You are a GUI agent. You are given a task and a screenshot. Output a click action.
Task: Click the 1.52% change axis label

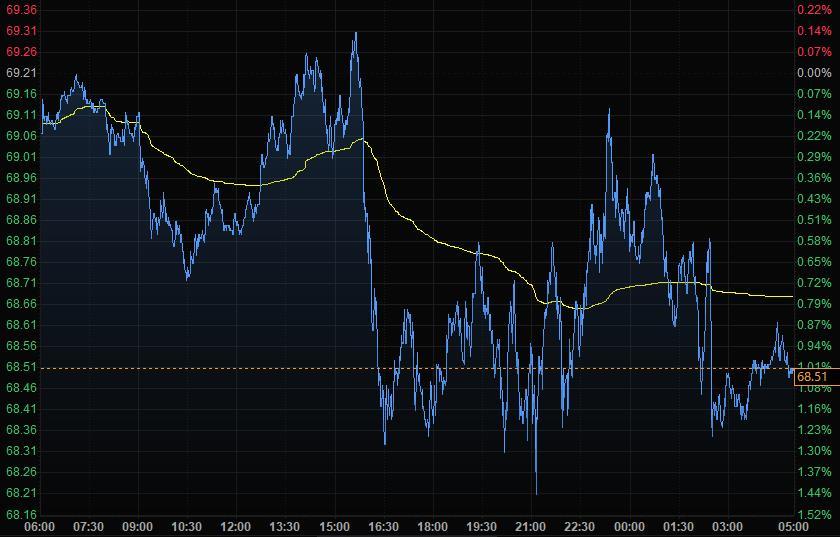[x=811, y=515]
